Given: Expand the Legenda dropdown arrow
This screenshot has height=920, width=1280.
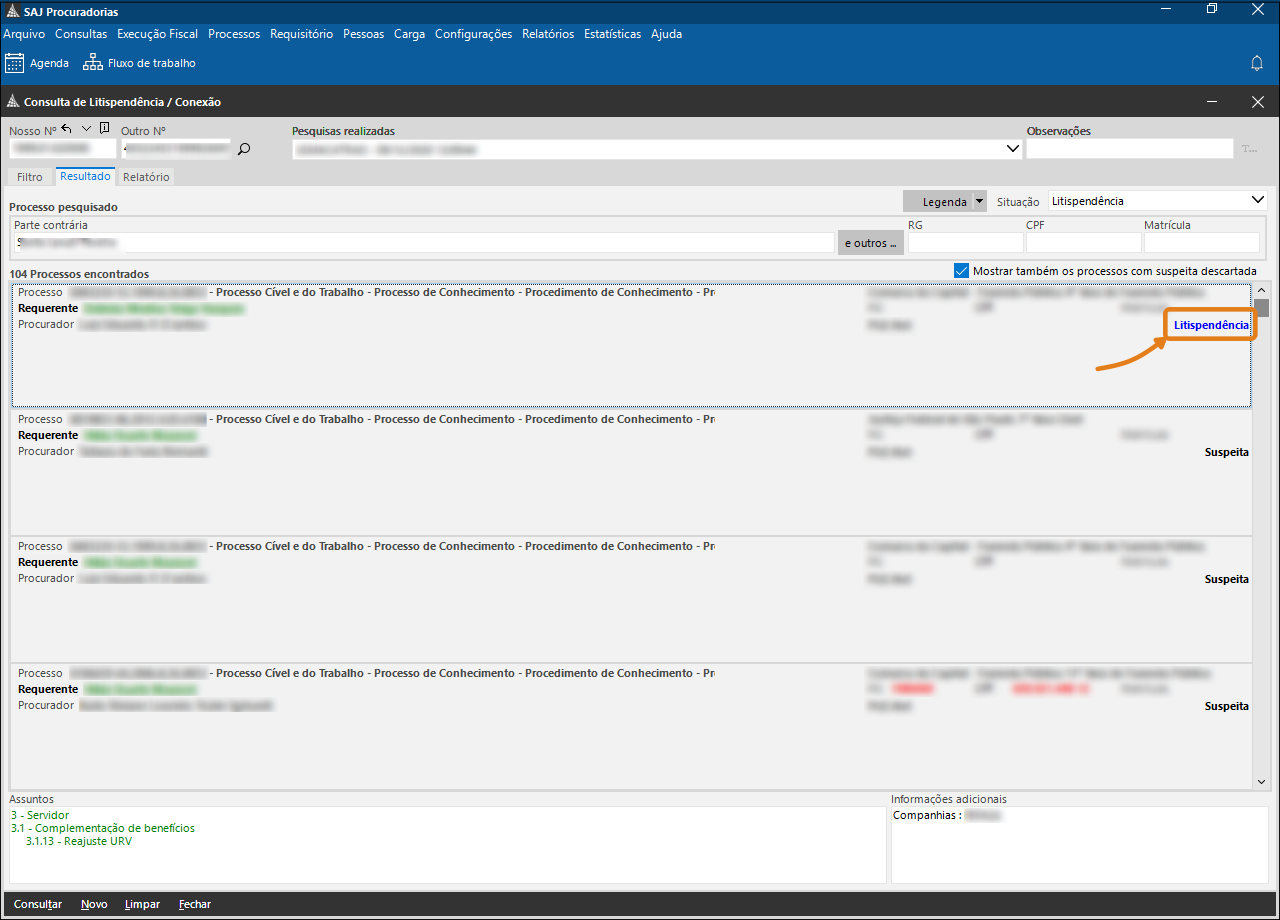Looking at the screenshot, I should [x=979, y=201].
